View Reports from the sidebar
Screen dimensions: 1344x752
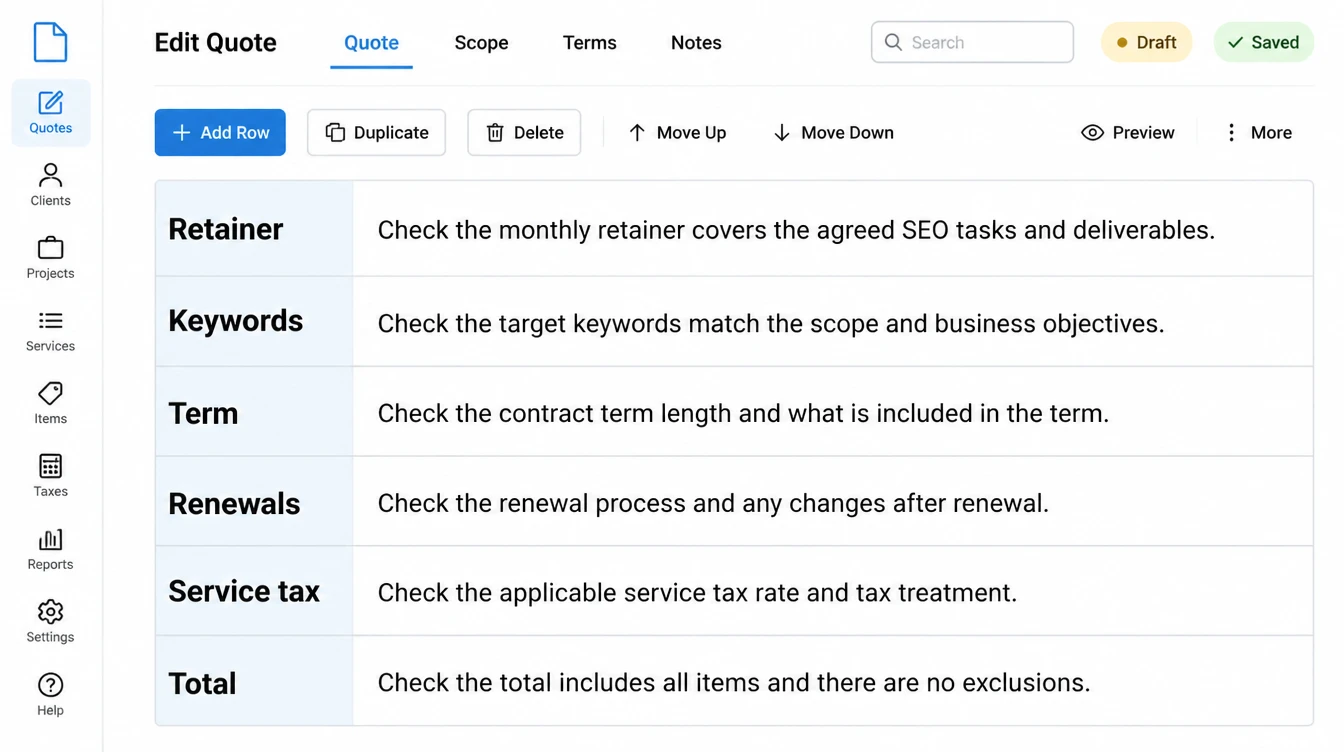point(51,550)
